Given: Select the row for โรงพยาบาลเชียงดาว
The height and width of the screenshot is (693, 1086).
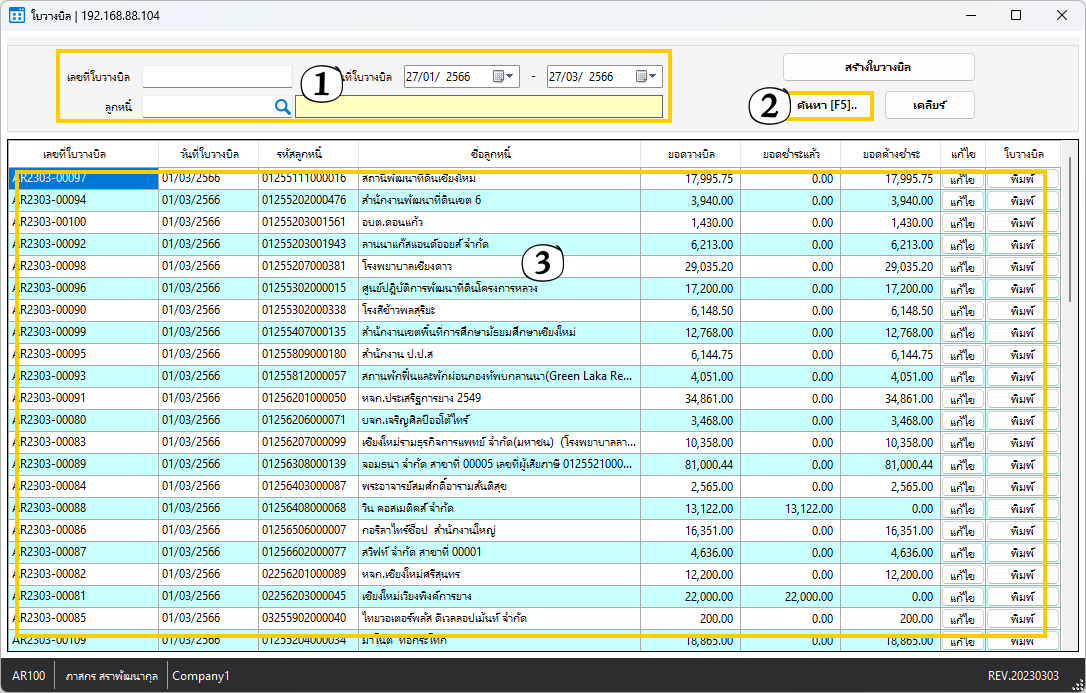Looking at the screenshot, I should tap(498, 267).
